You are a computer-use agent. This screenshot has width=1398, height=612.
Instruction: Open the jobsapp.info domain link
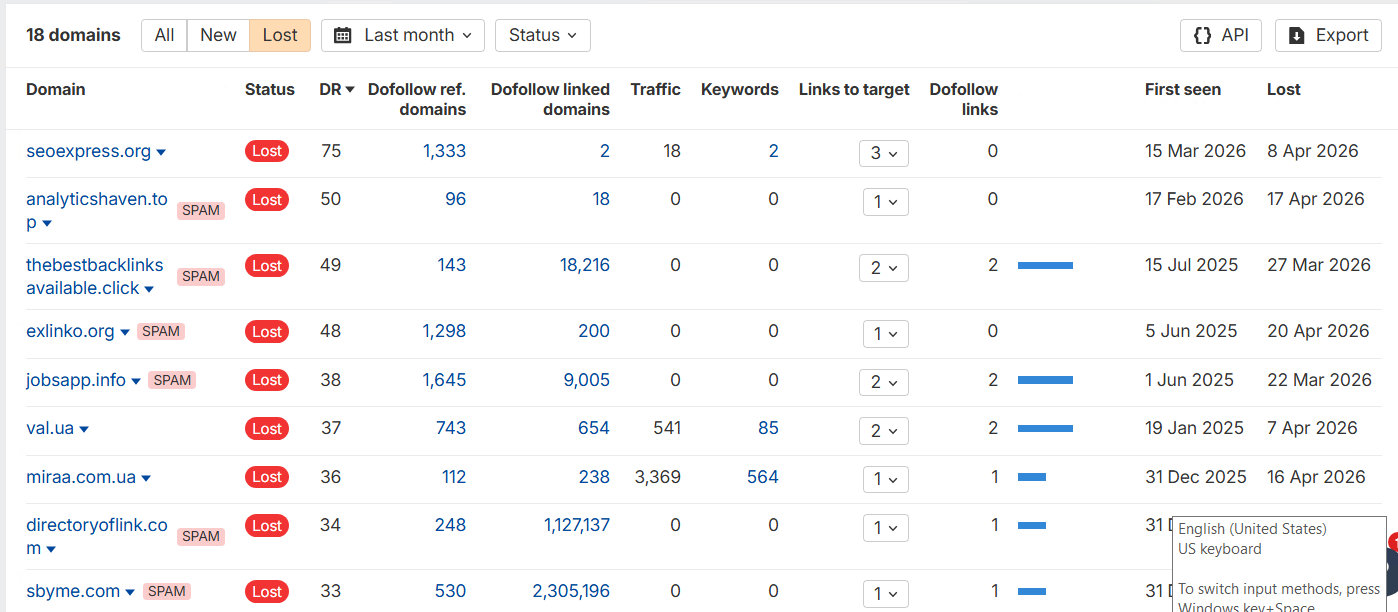pyautogui.click(x=76, y=380)
